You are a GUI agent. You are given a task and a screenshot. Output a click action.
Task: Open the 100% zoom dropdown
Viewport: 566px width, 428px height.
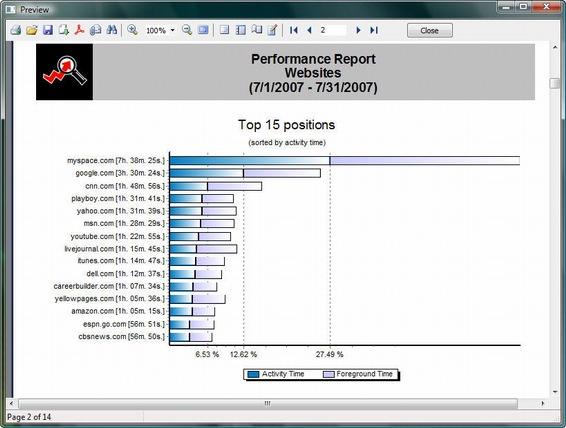pos(173,30)
